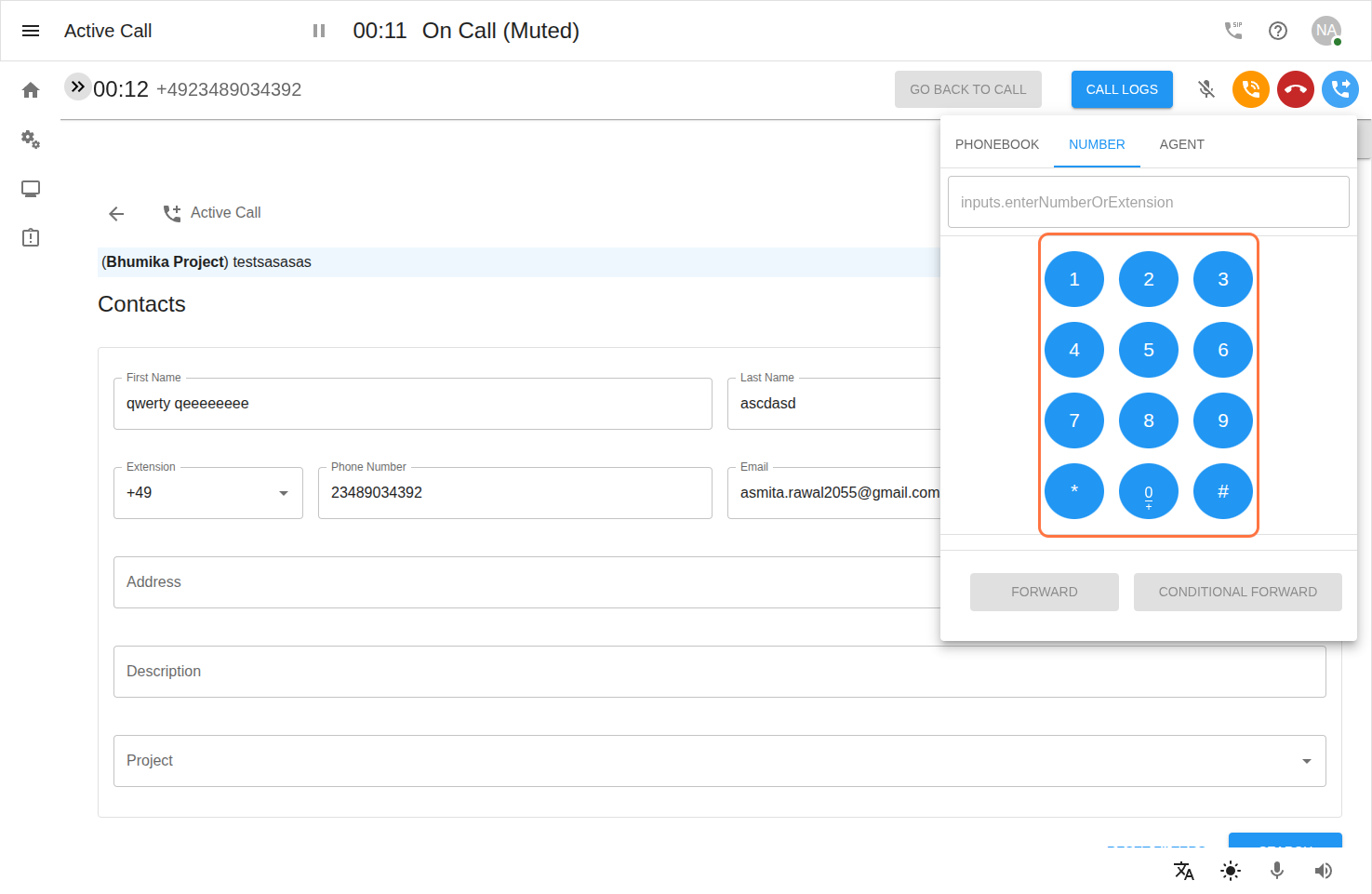Toggle brightness theme icon at bottom
Image resolution: width=1372 pixels, height=894 pixels.
(x=1230, y=871)
